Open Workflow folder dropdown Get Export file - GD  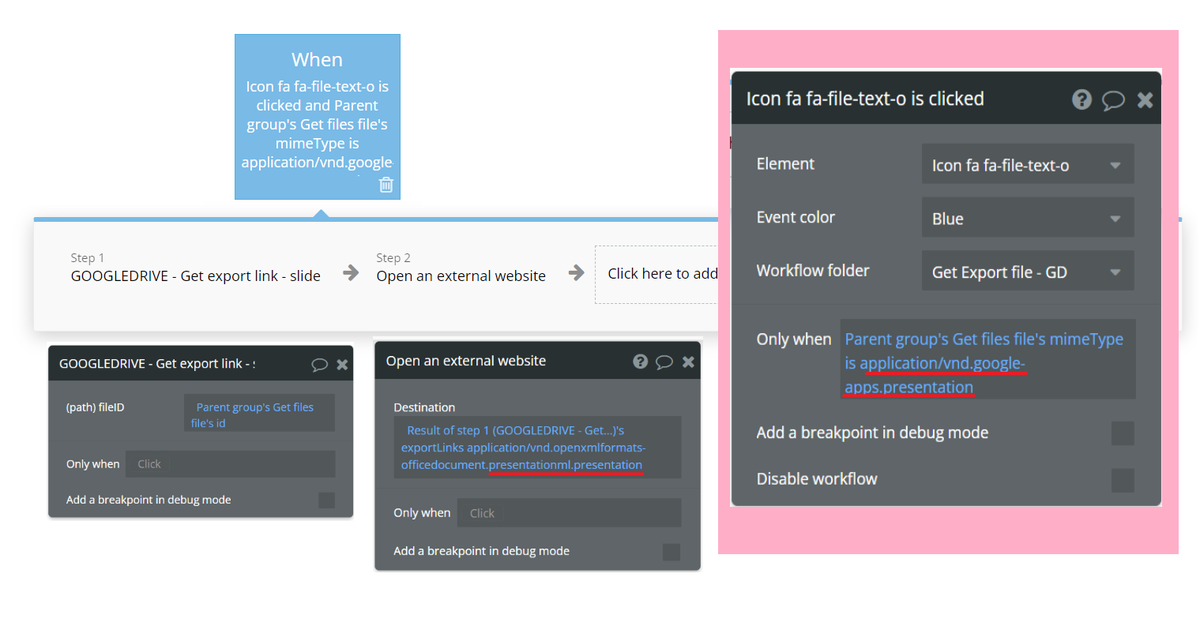(x=1027, y=271)
